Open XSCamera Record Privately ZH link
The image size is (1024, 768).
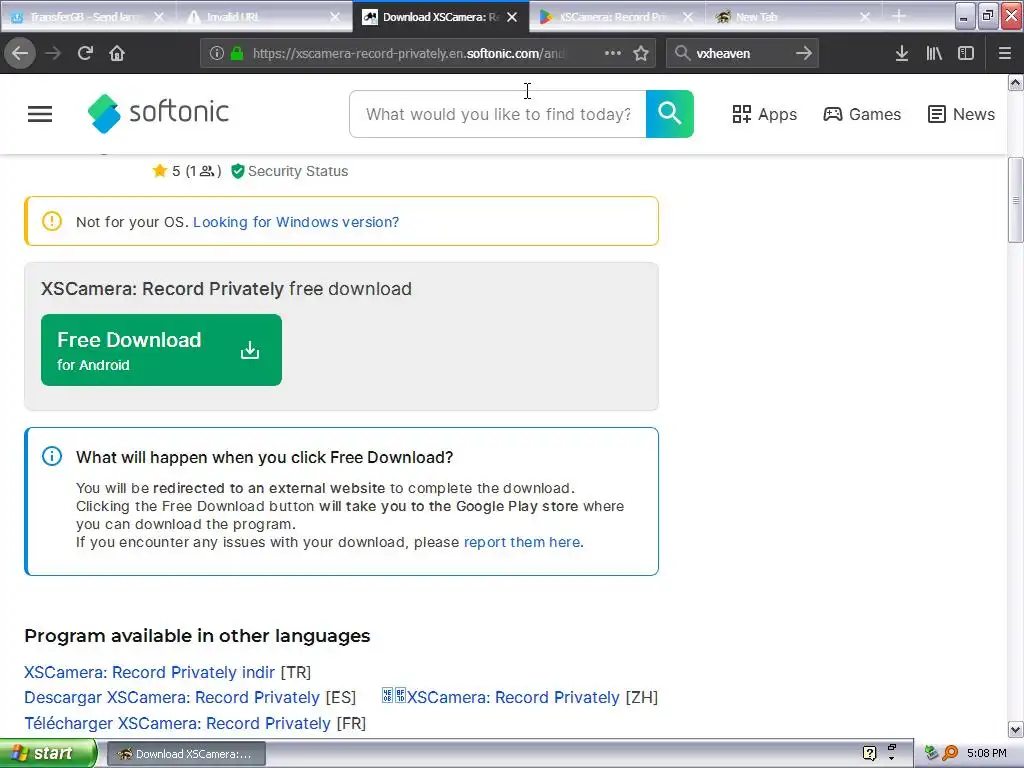[x=501, y=697]
